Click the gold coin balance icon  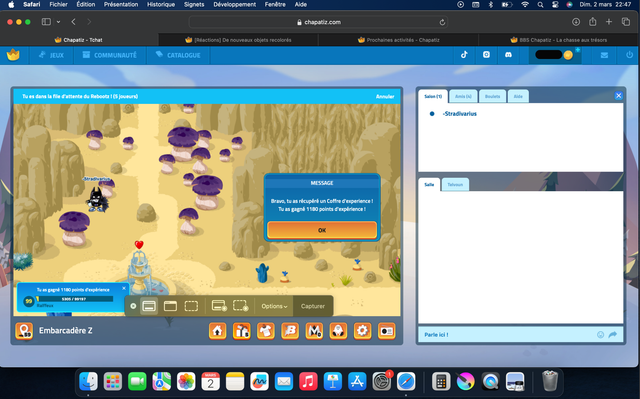click(568, 55)
